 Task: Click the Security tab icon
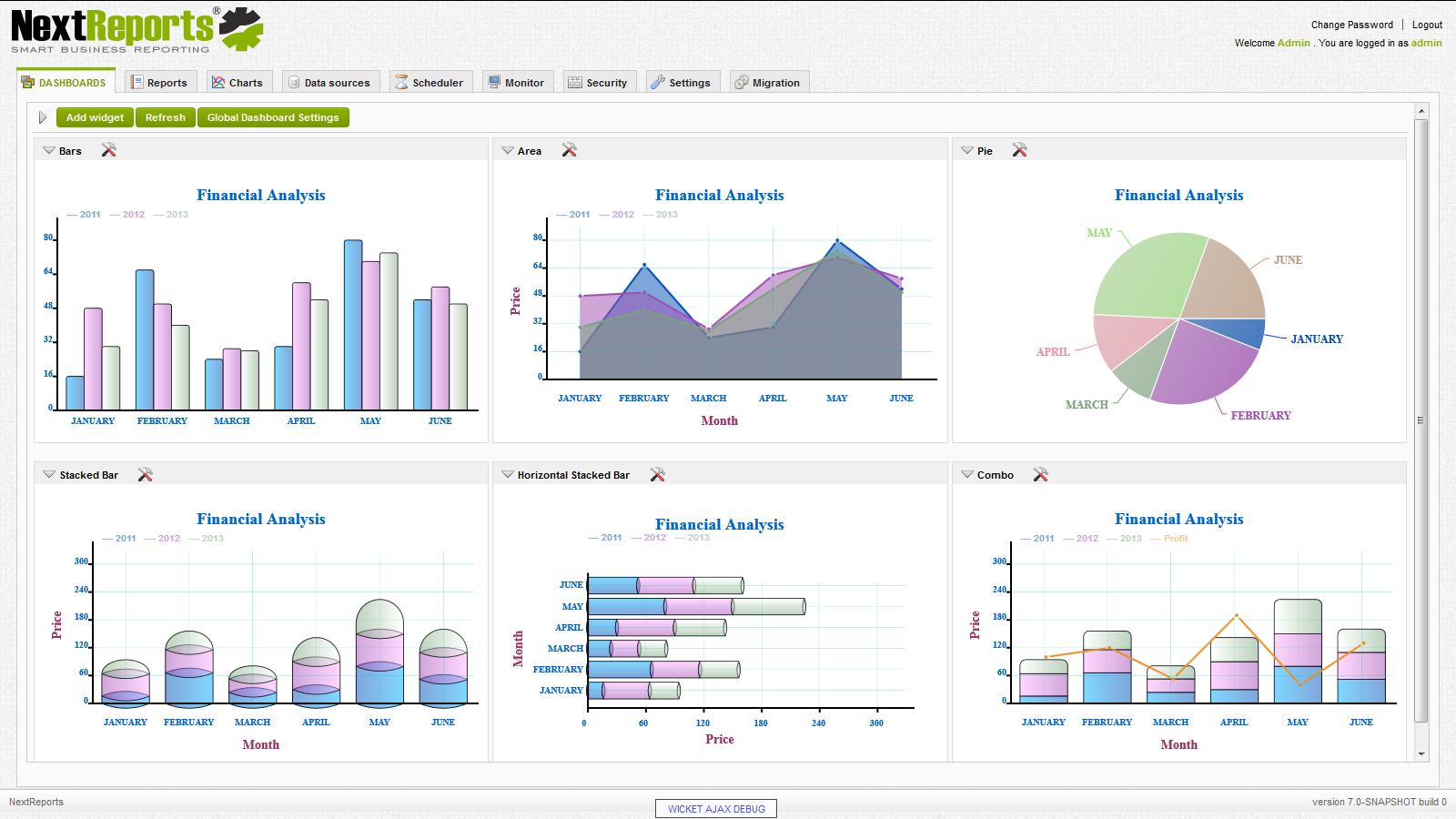[575, 82]
